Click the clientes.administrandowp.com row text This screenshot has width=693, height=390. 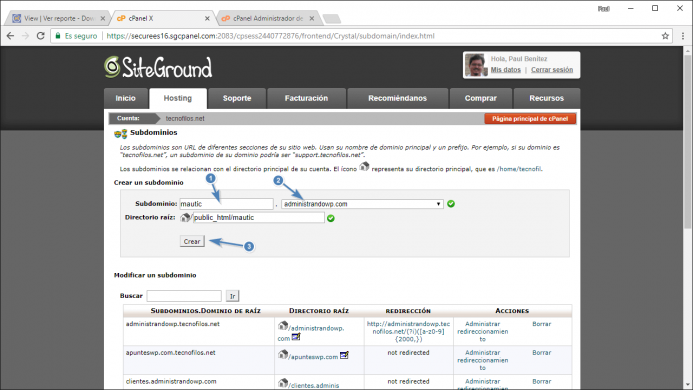point(171,382)
